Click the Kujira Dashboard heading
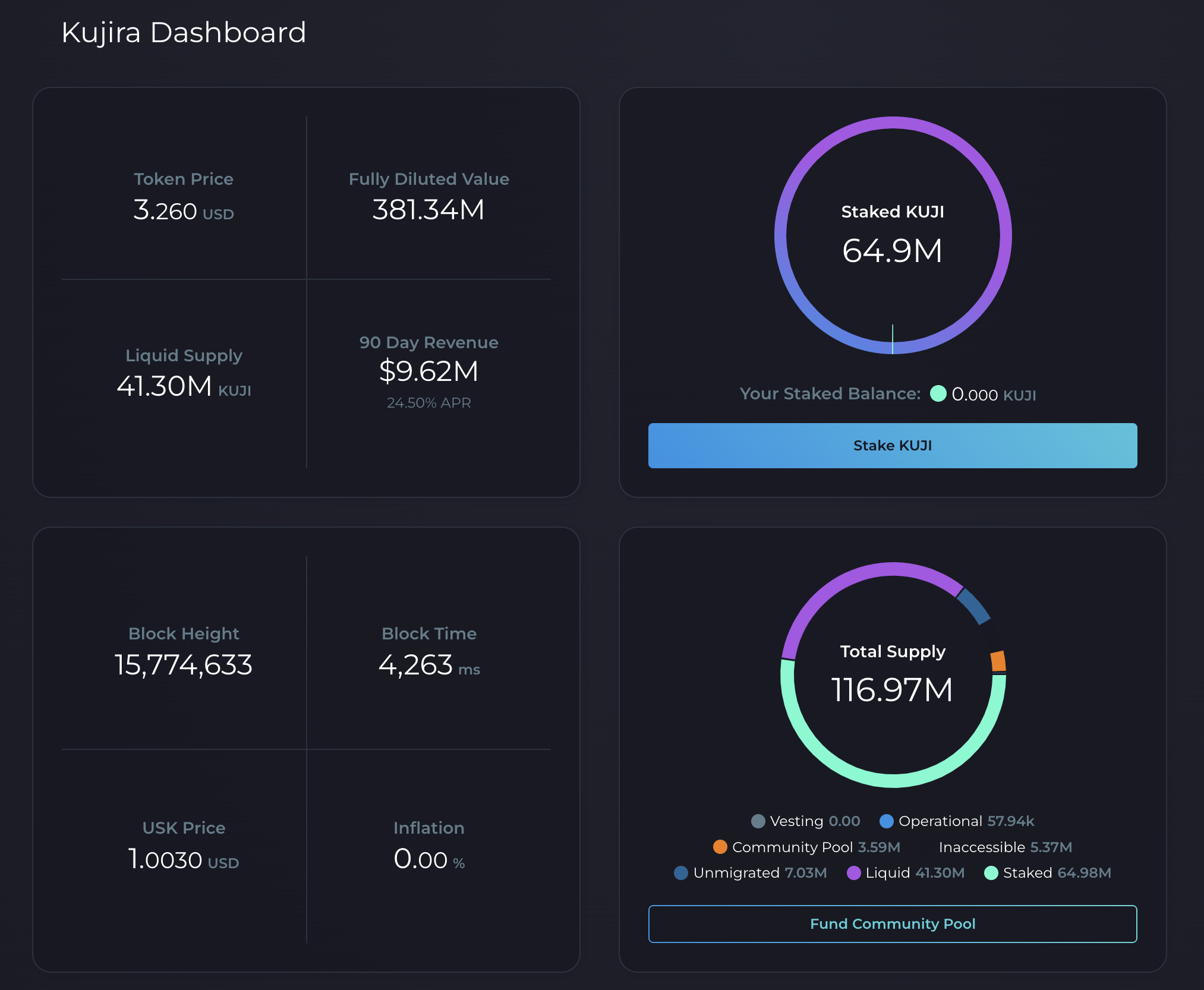 pyautogui.click(x=184, y=32)
